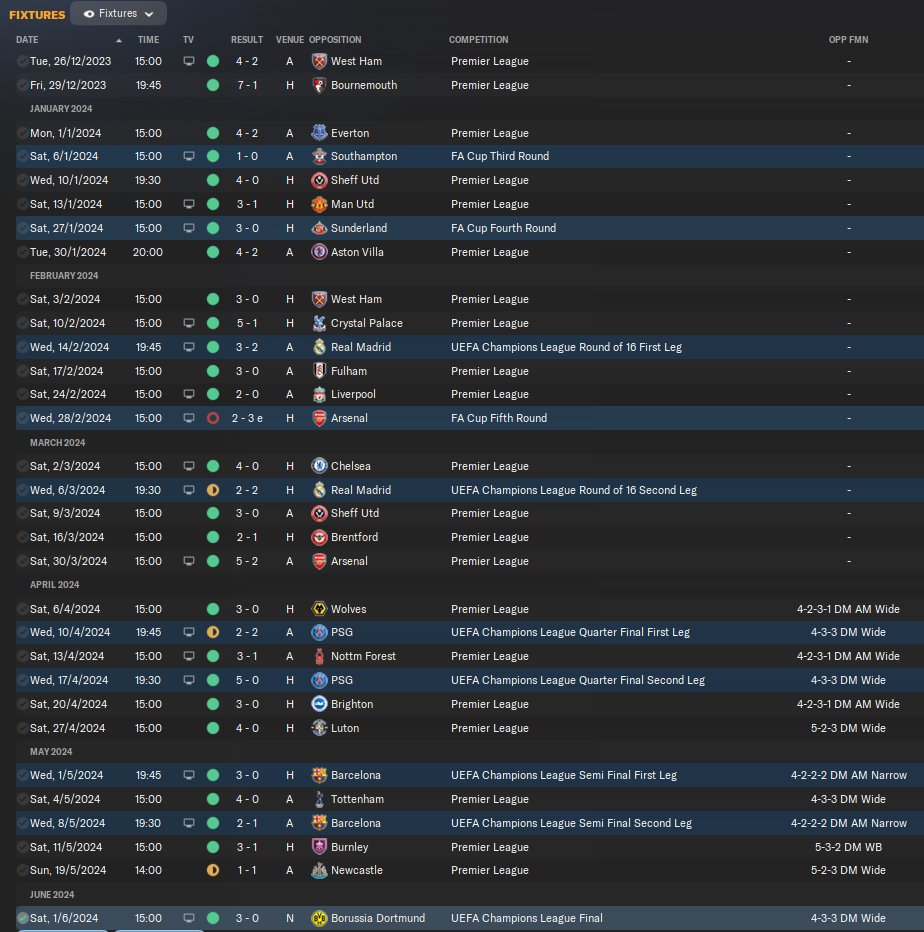Click the TV icon on West Ham 26/12/2023

188,61
